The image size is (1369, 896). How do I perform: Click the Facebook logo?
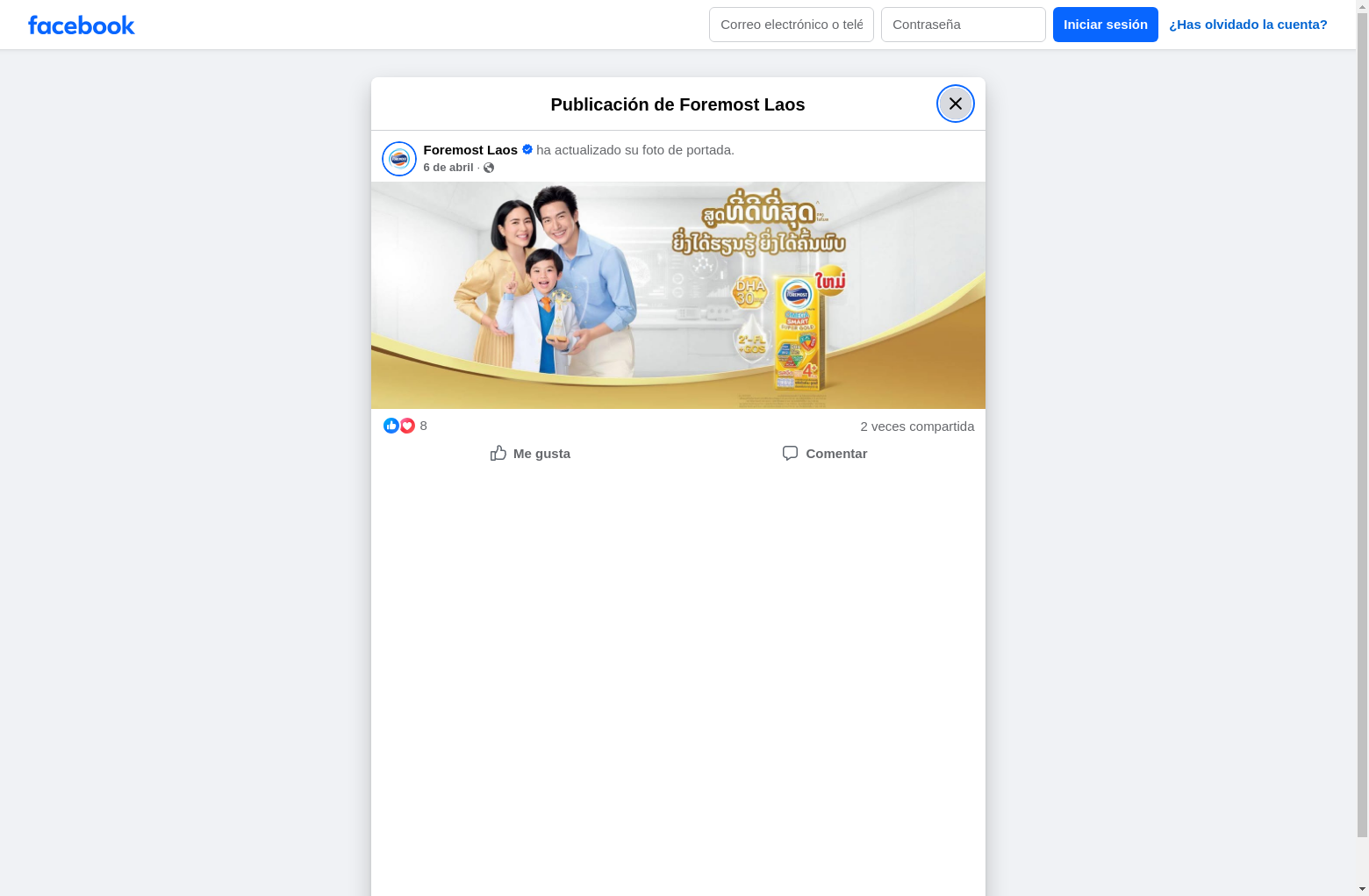(x=82, y=25)
